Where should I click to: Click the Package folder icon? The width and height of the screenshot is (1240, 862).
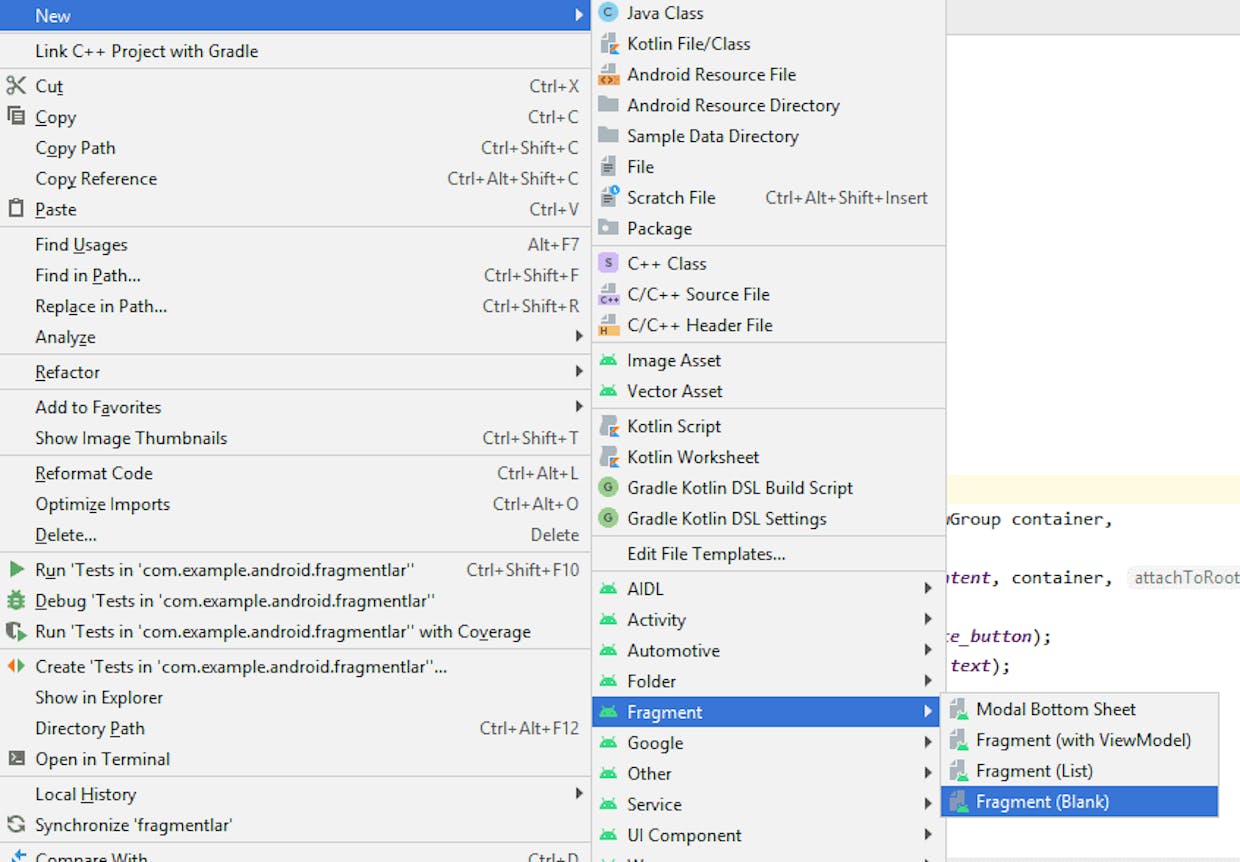608,228
